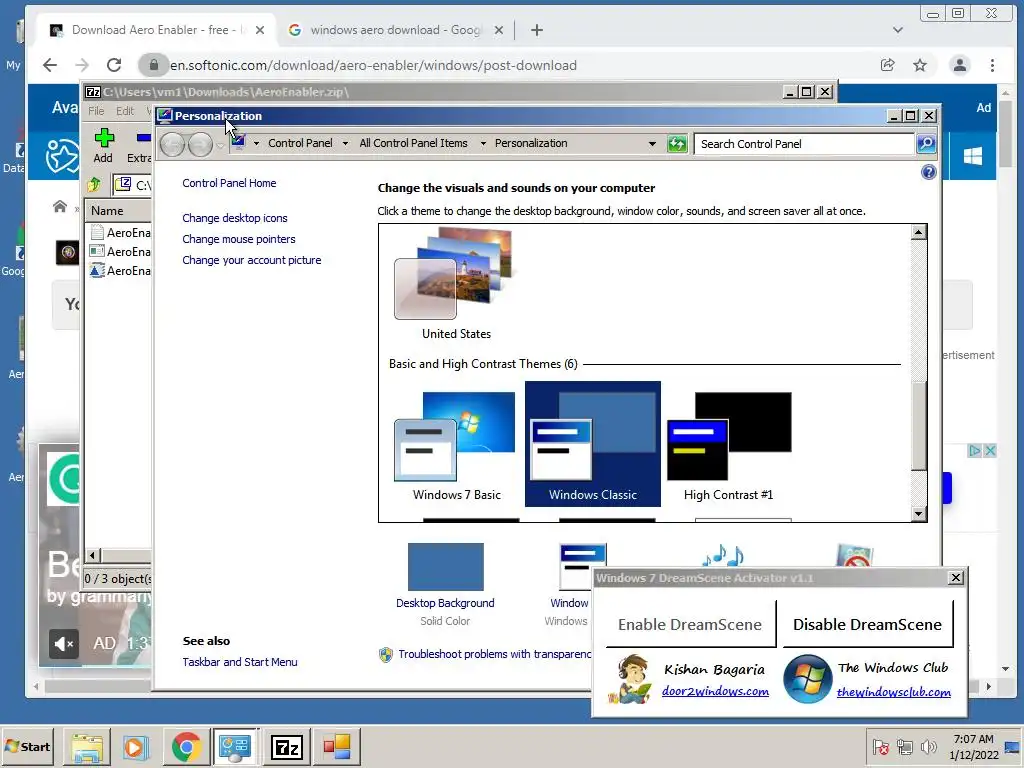This screenshot has width=1024, height=768.
Task: Reload the Chrome page
Action: [114, 65]
